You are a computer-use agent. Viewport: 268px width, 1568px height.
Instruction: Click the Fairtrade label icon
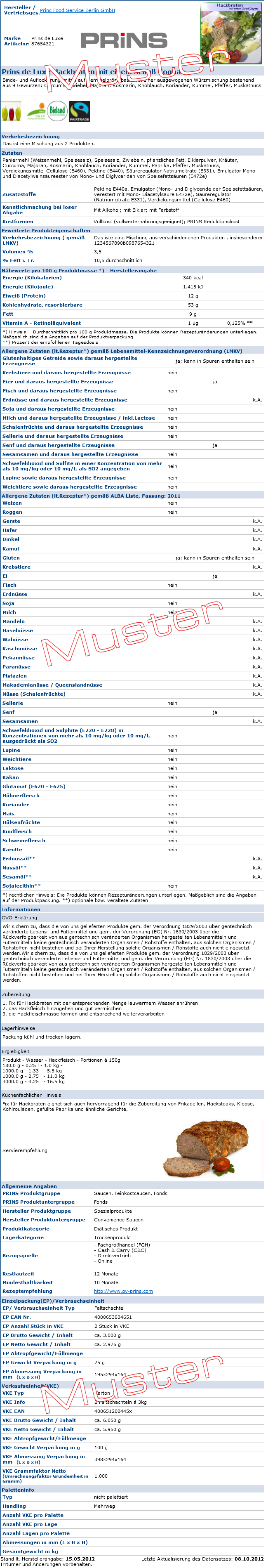coord(80,111)
